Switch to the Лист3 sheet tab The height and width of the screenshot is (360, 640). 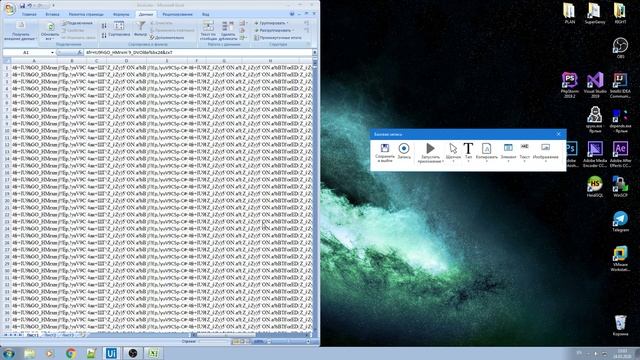[x=67, y=335]
